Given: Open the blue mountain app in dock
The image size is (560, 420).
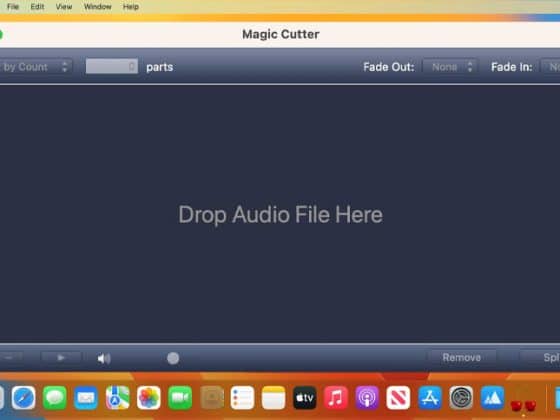Looking at the screenshot, I should (492, 398).
